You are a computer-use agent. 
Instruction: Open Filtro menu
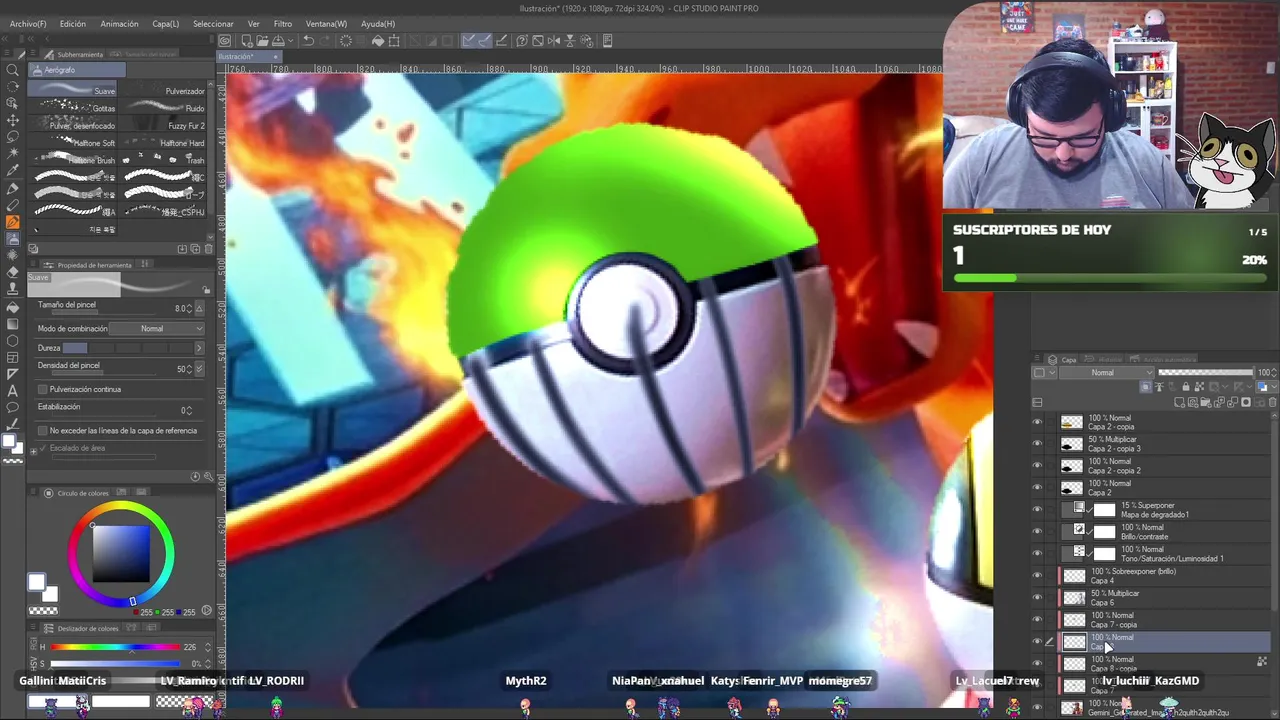(283, 23)
